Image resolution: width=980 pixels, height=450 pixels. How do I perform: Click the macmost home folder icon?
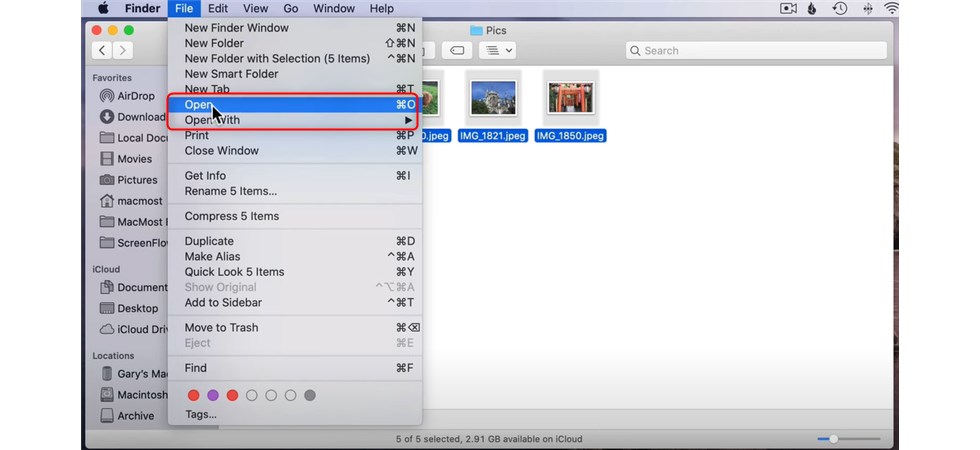point(107,201)
